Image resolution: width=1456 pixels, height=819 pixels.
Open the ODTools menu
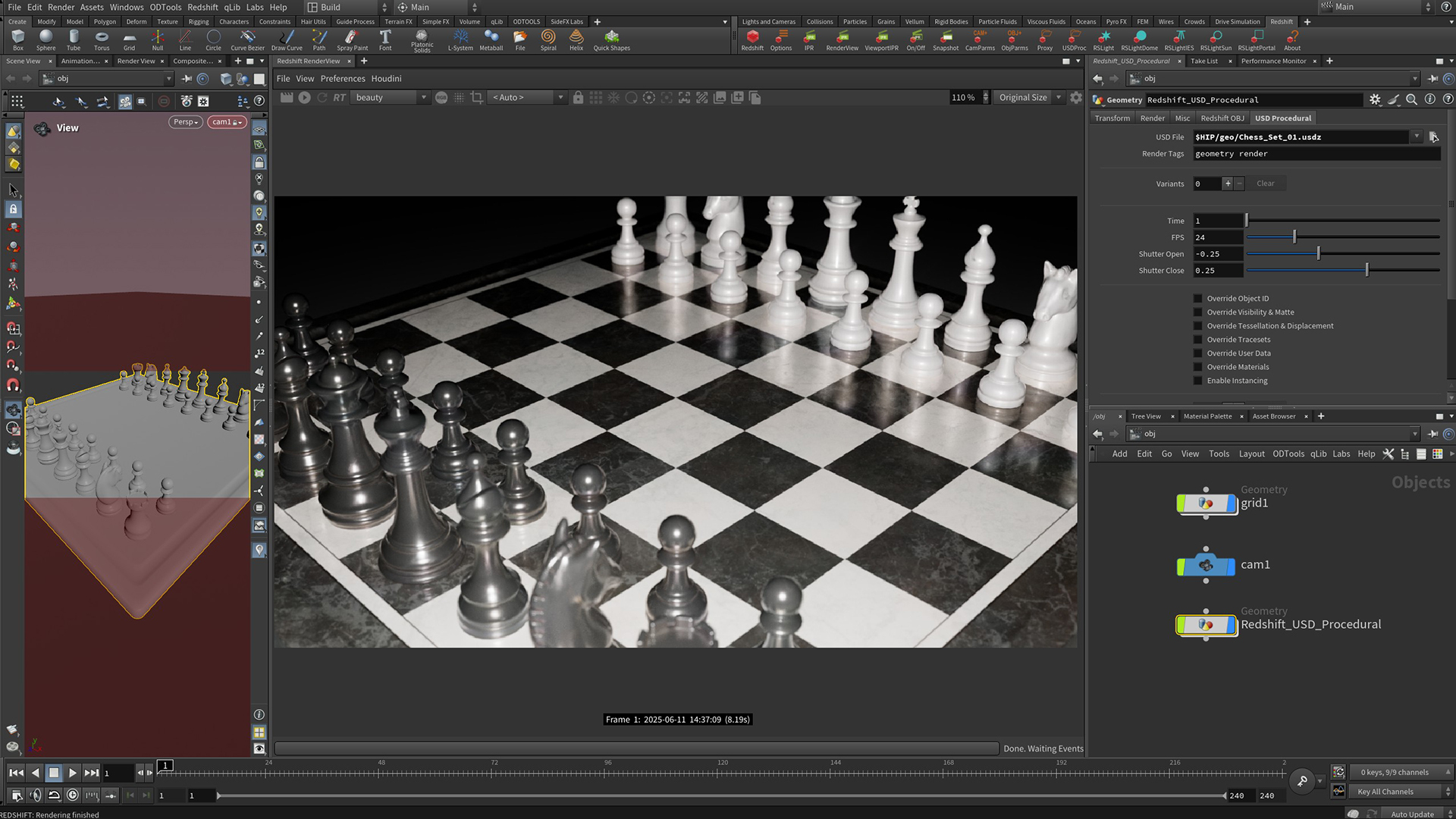165,7
